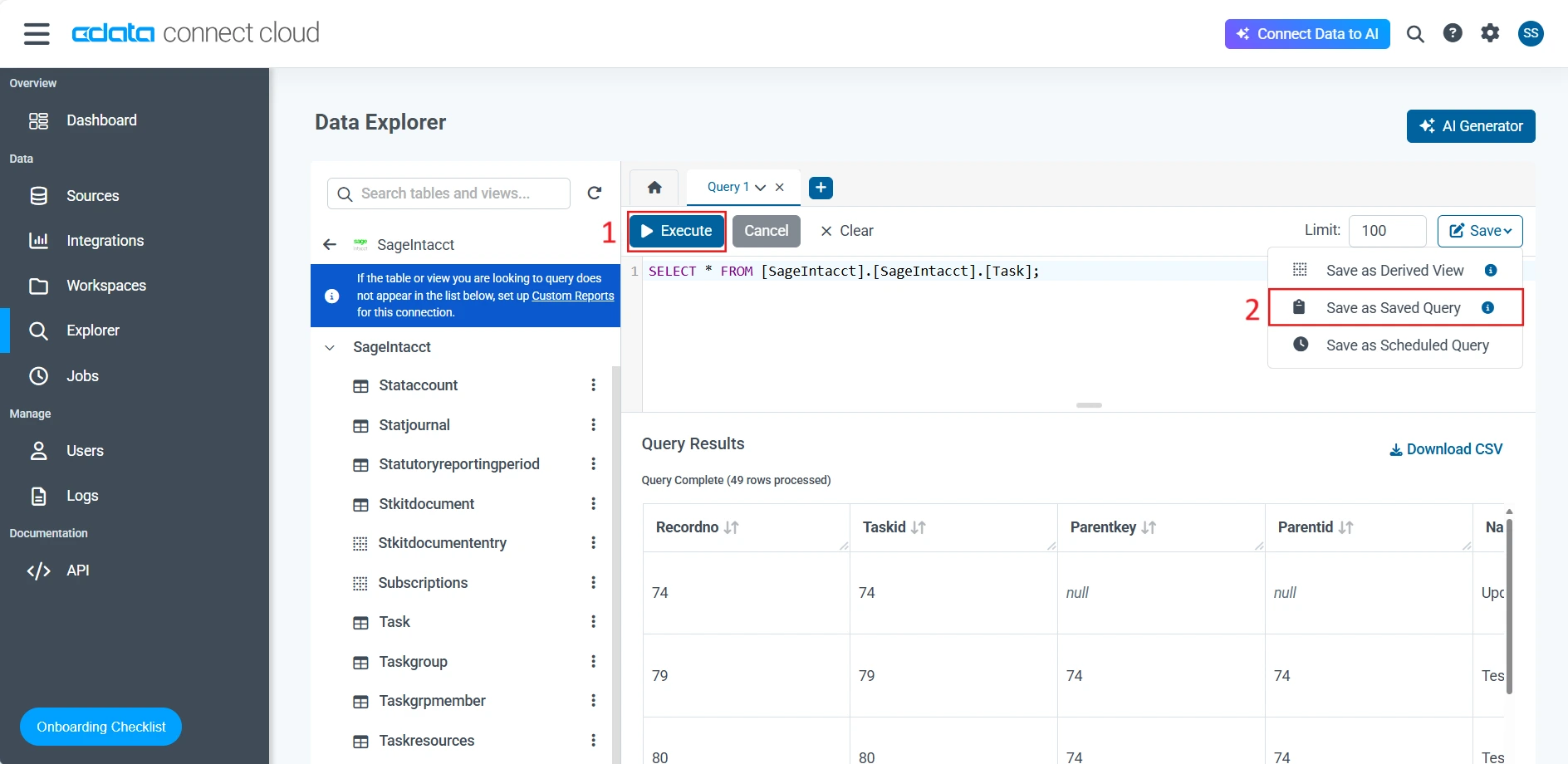The image size is (1568, 764).
Task: Sort results by Recordno column
Action: 731,527
